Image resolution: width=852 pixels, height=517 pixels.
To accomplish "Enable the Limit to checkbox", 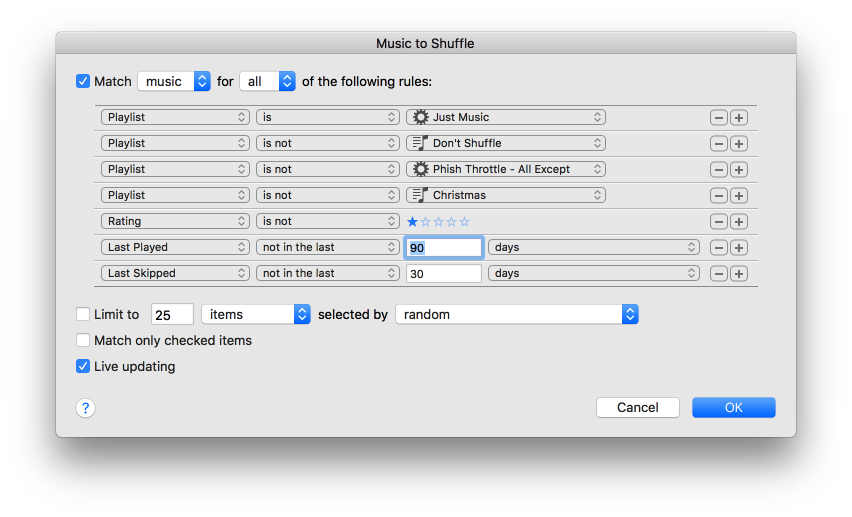I will (x=83, y=314).
